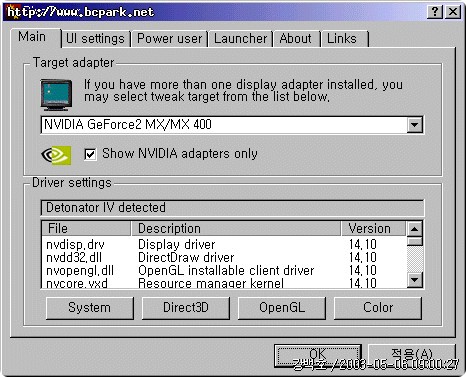This screenshot has height=377, width=466.
Task: Sort by the Version column header
Action: [373, 229]
